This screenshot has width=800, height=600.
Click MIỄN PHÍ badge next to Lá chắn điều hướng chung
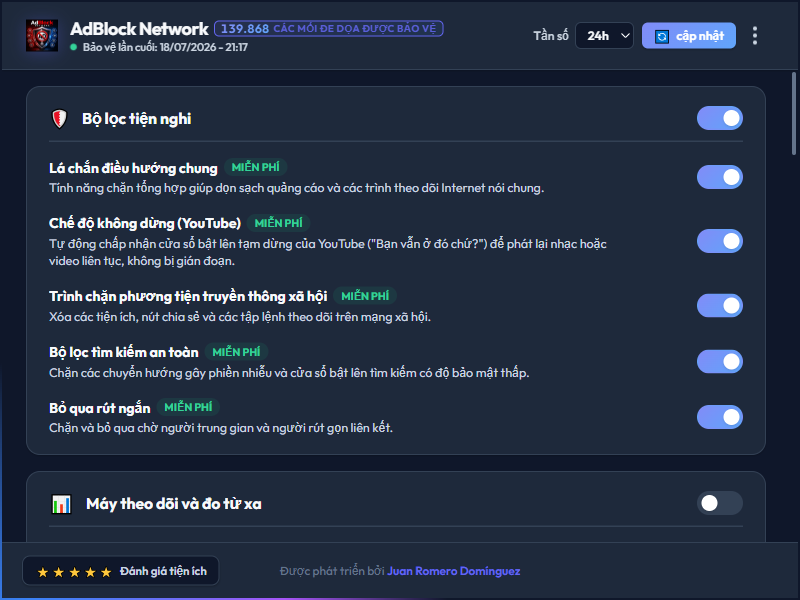256,167
